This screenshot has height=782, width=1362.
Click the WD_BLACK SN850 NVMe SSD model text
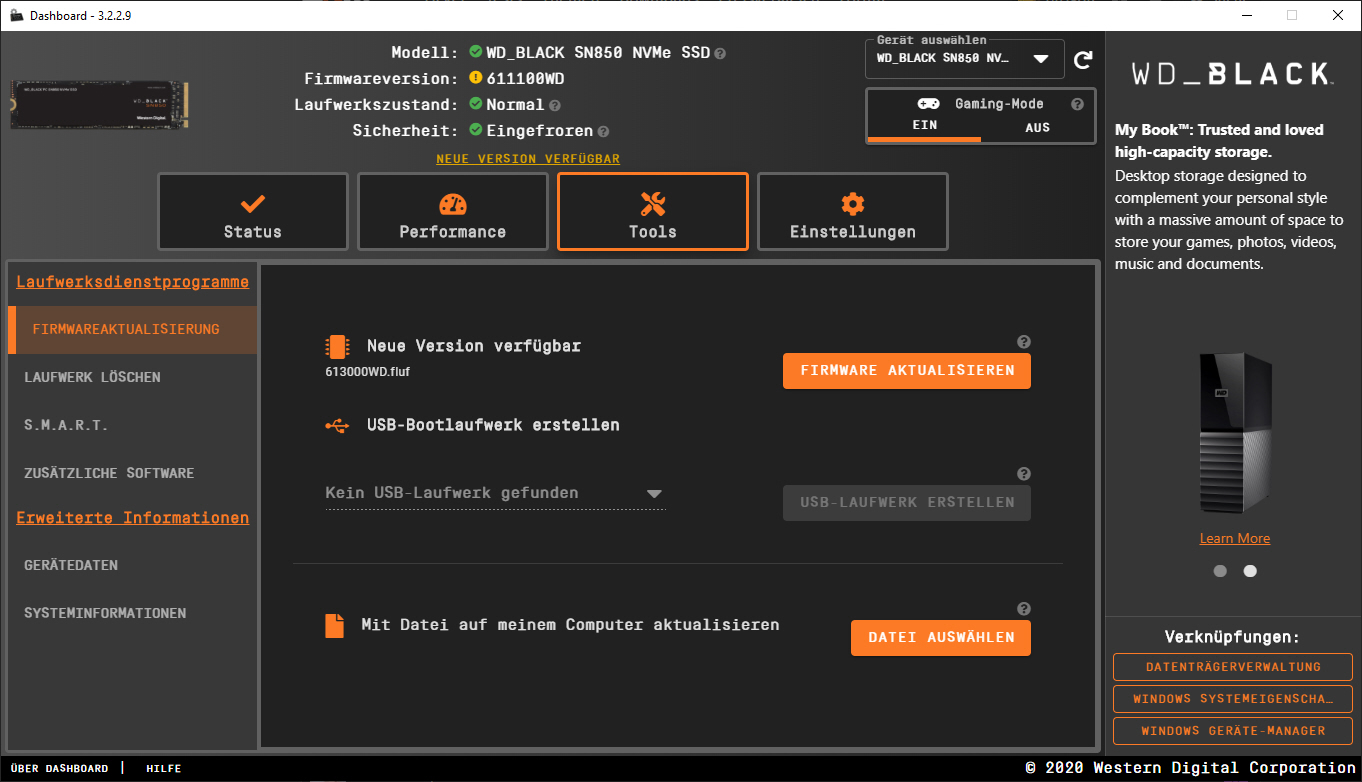click(x=598, y=52)
